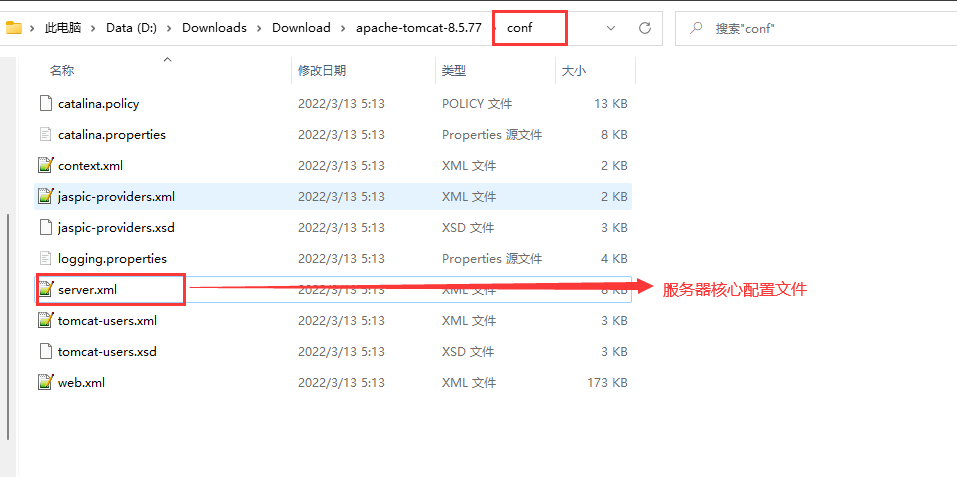Refresh the conf folder view

tap(645, 27)
